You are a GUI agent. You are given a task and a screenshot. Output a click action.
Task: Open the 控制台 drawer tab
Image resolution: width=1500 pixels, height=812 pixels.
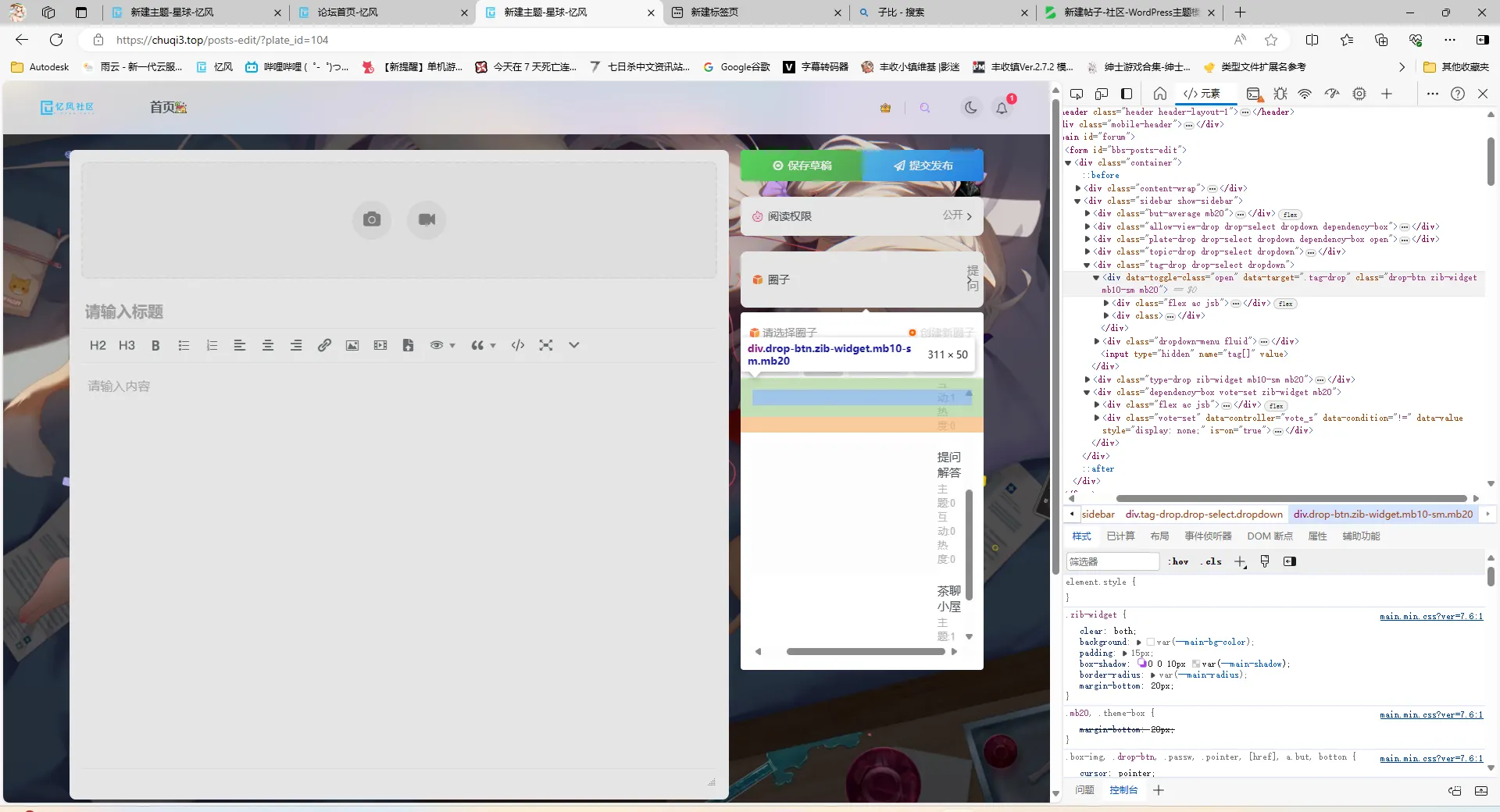pyautogui.click(x=1123, y=790)
